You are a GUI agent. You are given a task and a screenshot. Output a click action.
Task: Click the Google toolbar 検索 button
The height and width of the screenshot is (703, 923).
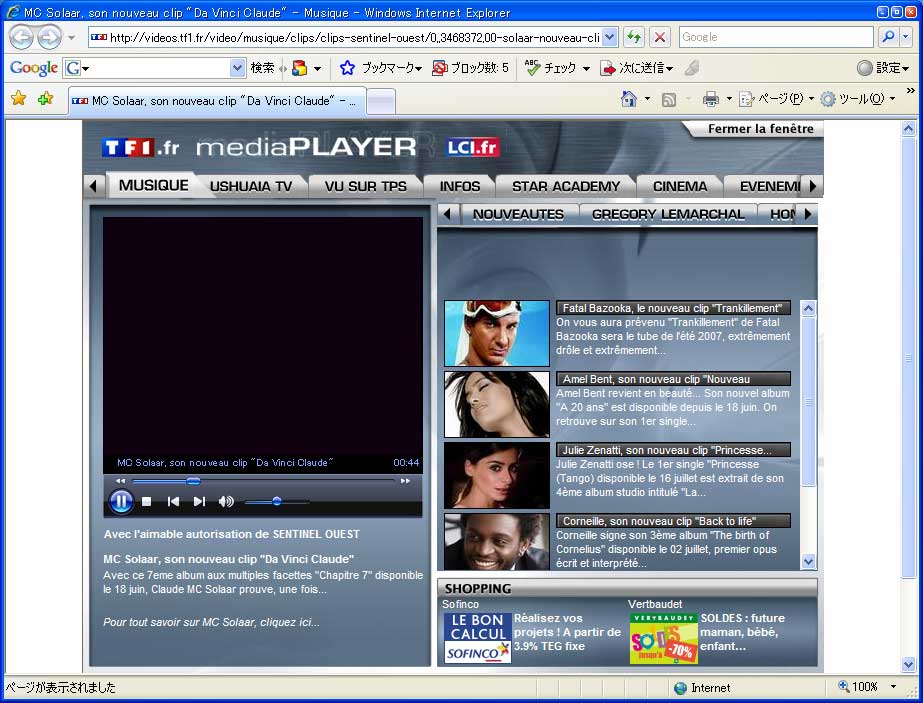262,68
